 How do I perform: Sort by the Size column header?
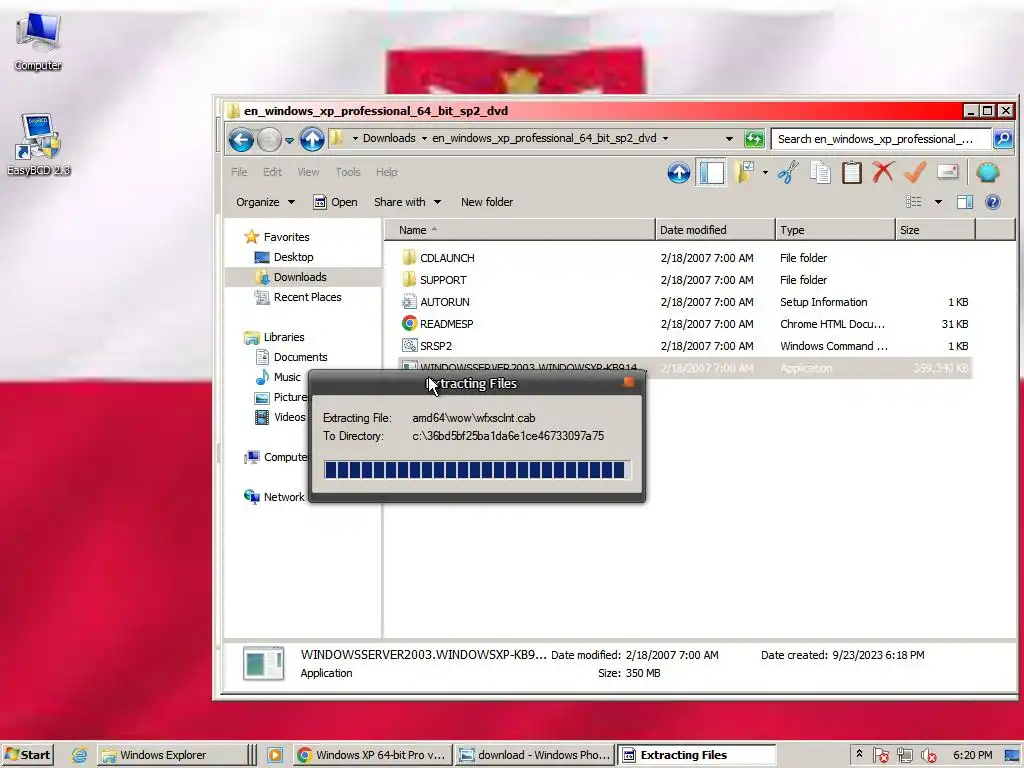pos(935,230)
